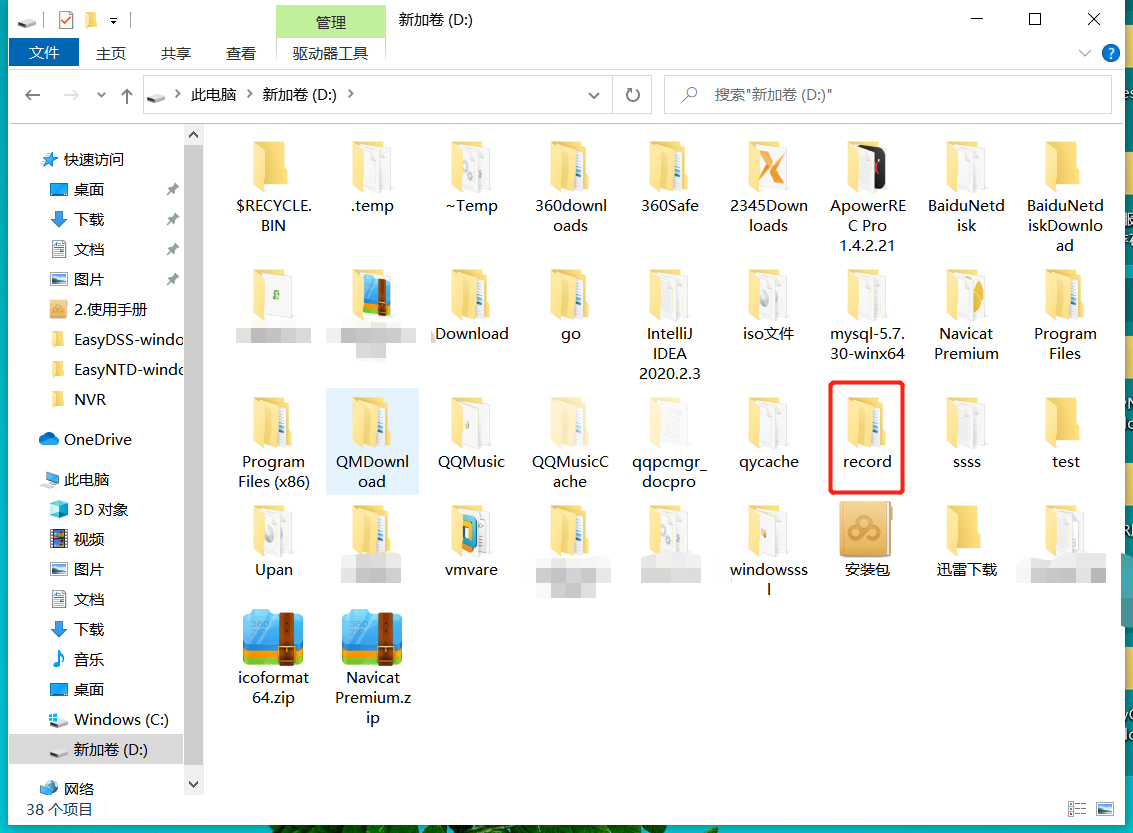This screenshot has height=833, width=1133.
Task: Select the BaiduNetdisk folder
Action: 966,186
